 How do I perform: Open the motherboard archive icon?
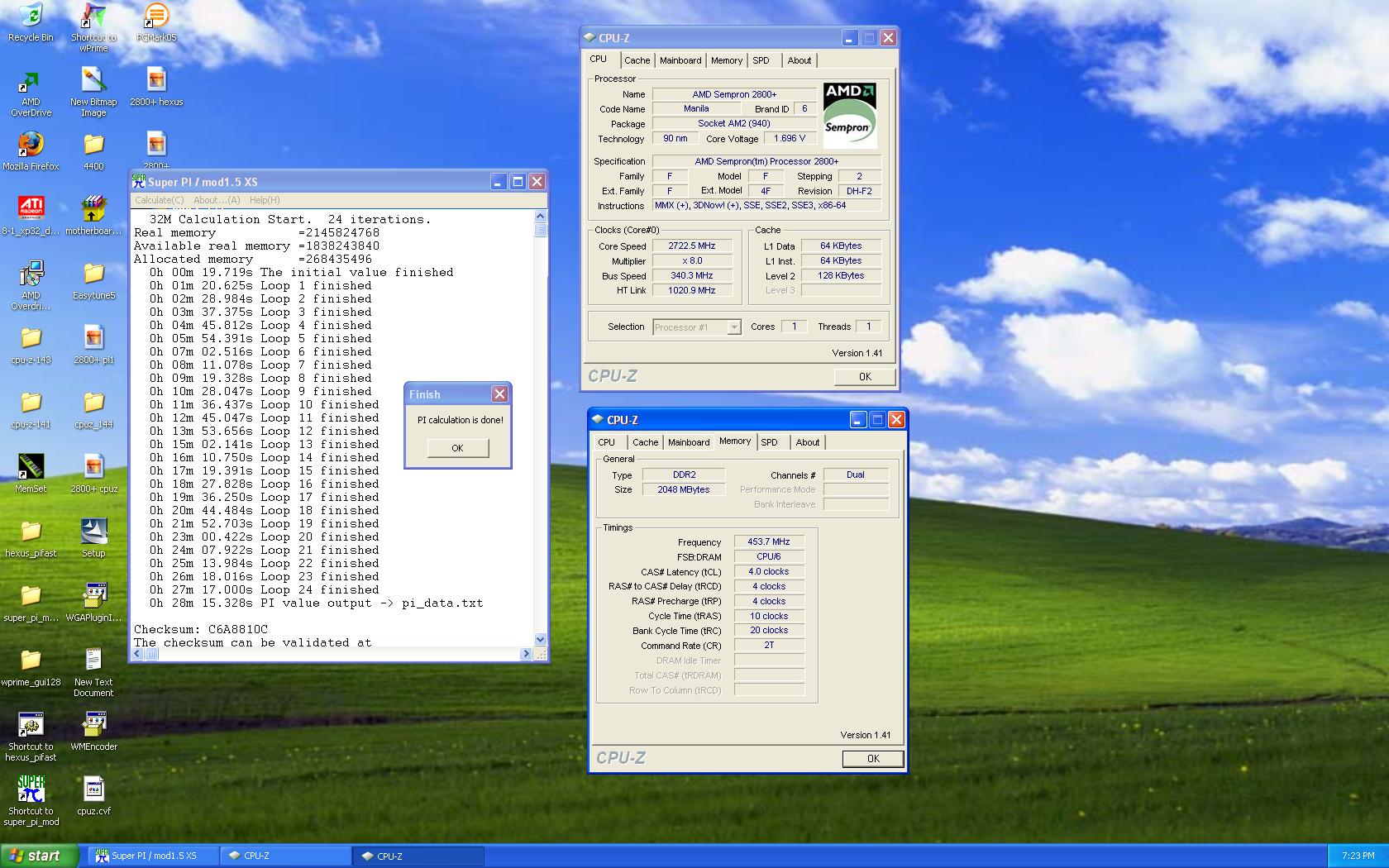click(93, 216)
